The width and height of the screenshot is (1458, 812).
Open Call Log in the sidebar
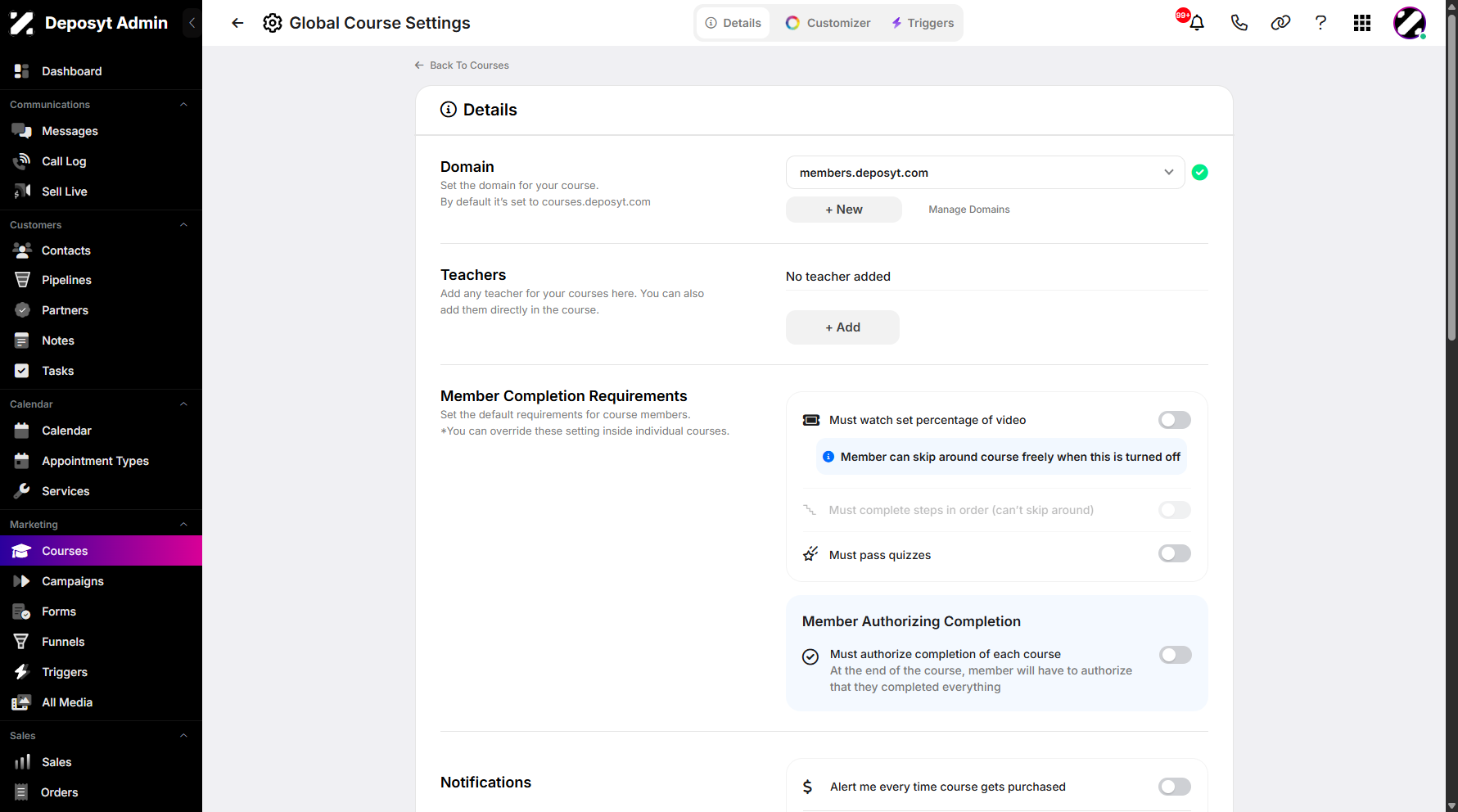101,161
